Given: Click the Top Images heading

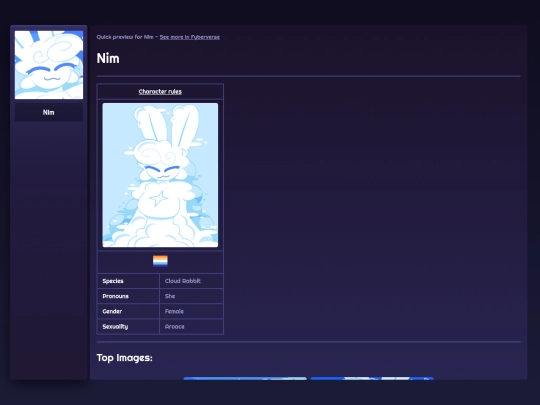Looking at the screenshot, I should coord(124,358).
